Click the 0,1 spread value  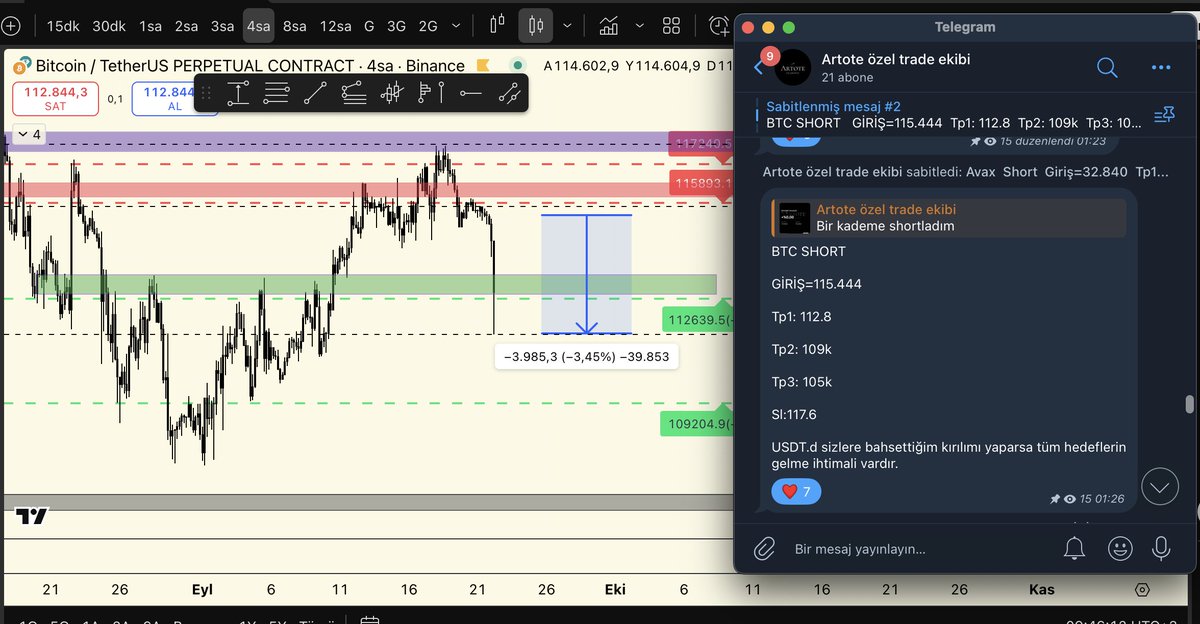tap(116, 99)
